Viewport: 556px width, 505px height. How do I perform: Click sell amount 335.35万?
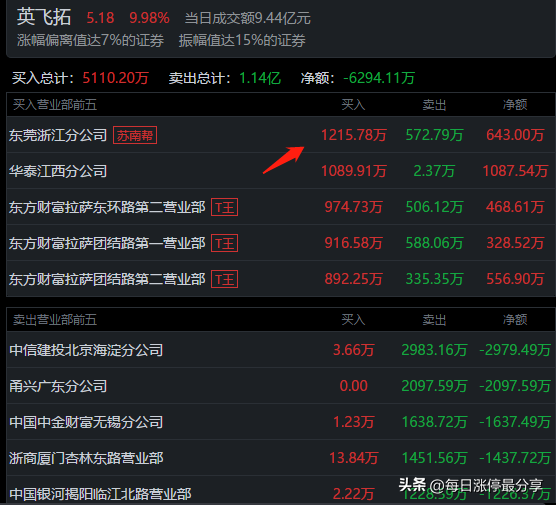(434, 279)
